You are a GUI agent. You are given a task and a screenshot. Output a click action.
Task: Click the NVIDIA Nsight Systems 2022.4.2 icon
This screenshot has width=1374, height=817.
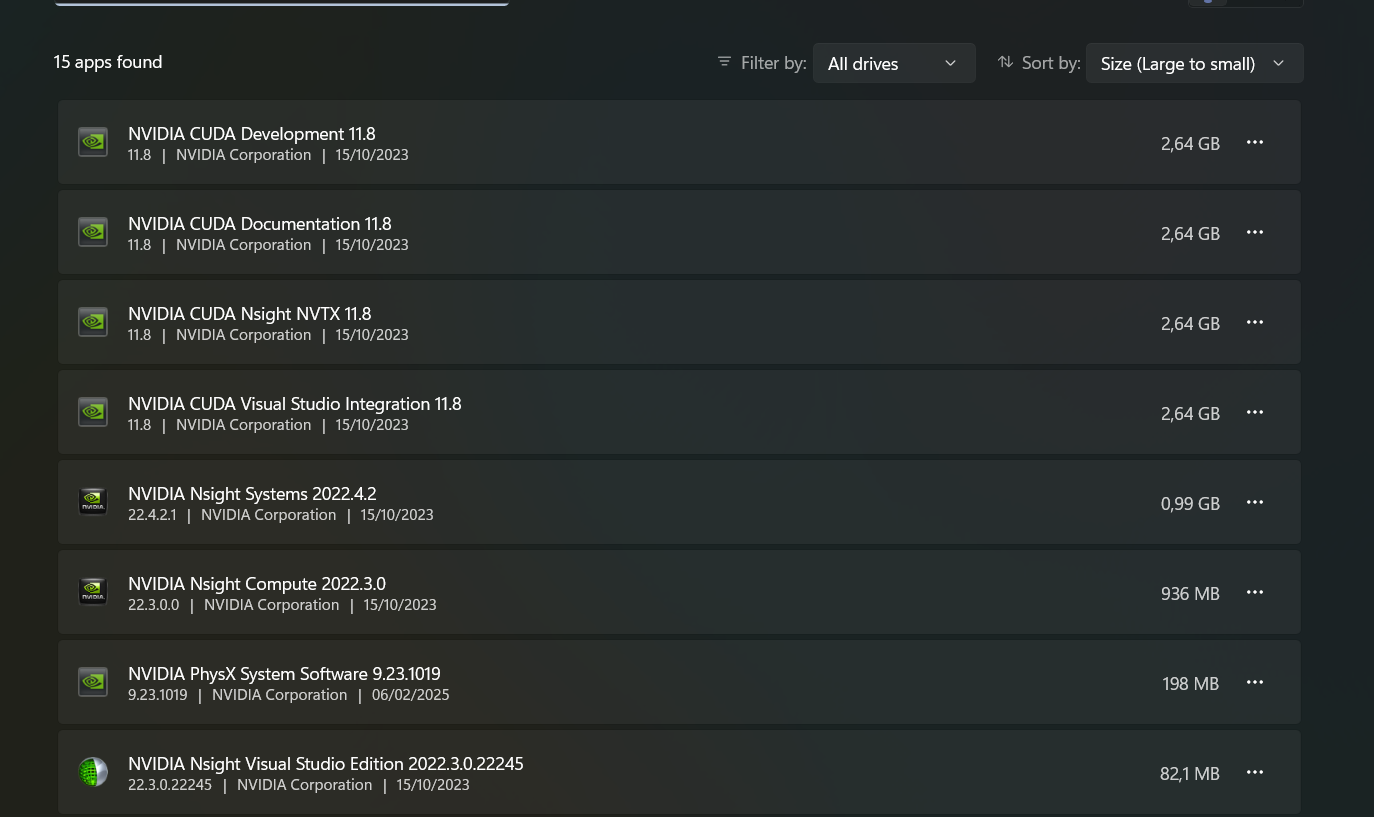pyautogui.click(x=93, y=502)
